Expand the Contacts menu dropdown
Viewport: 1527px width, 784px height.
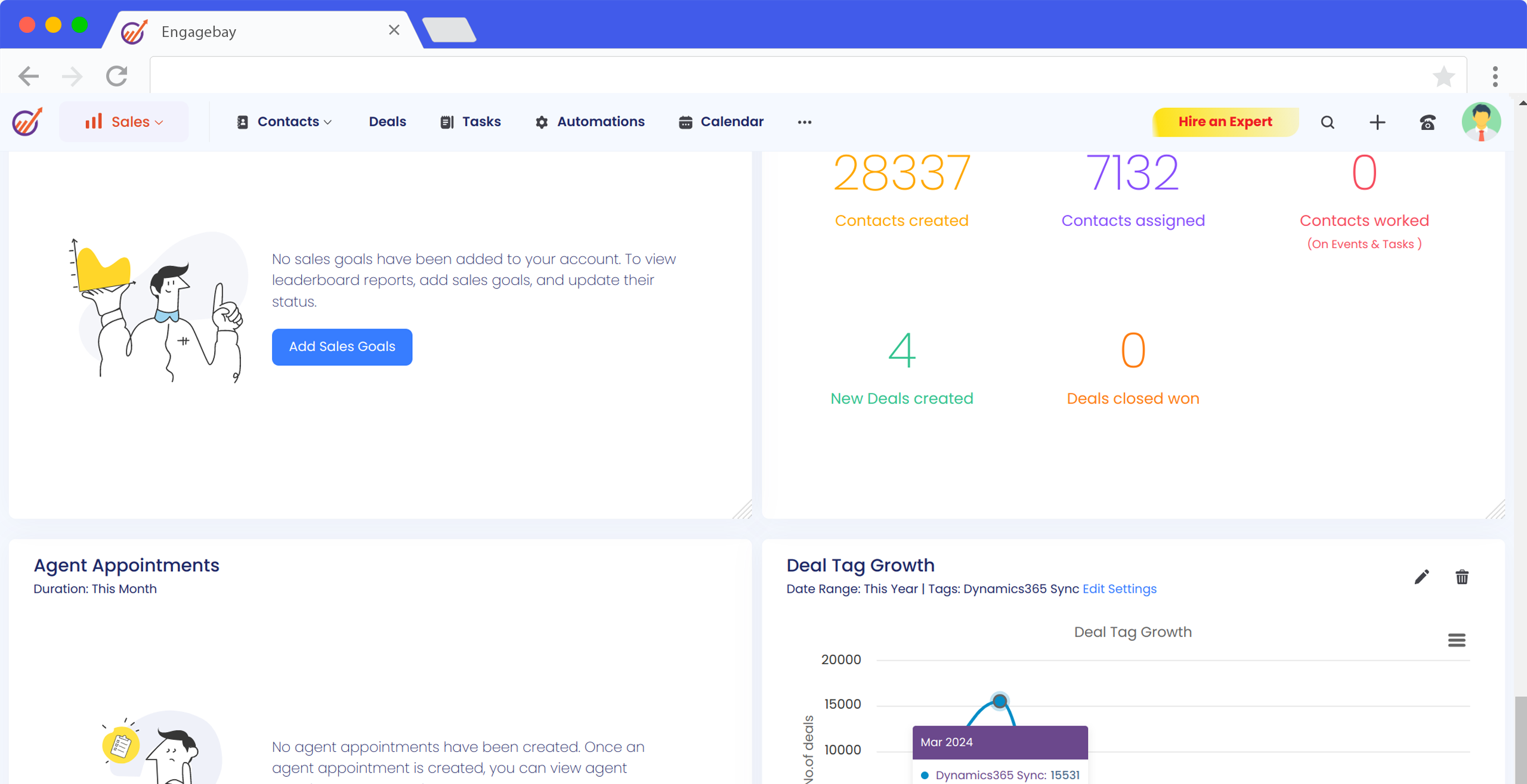point(284,122)
